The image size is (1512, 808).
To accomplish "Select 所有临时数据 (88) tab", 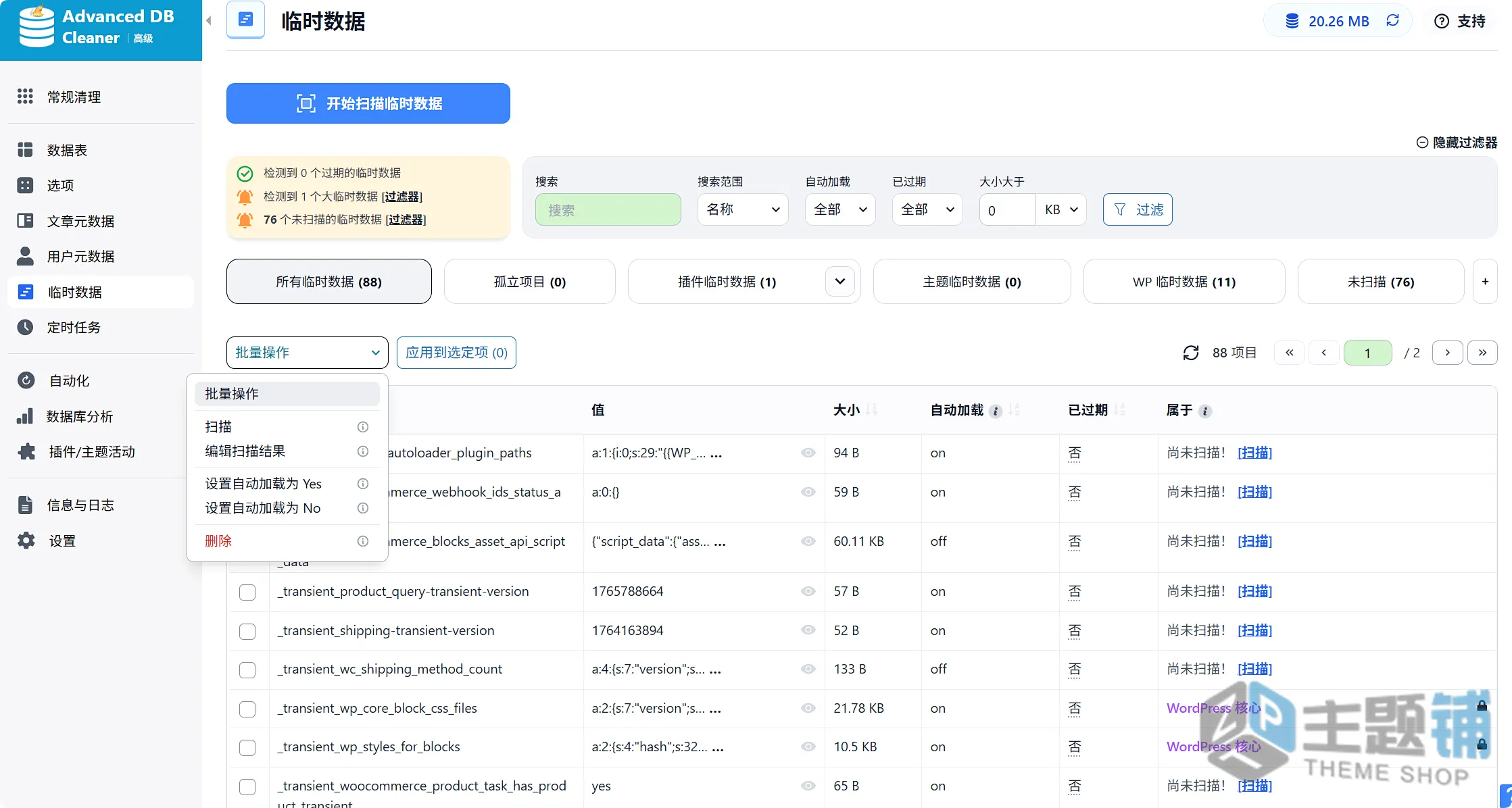I will click(329, 282).
